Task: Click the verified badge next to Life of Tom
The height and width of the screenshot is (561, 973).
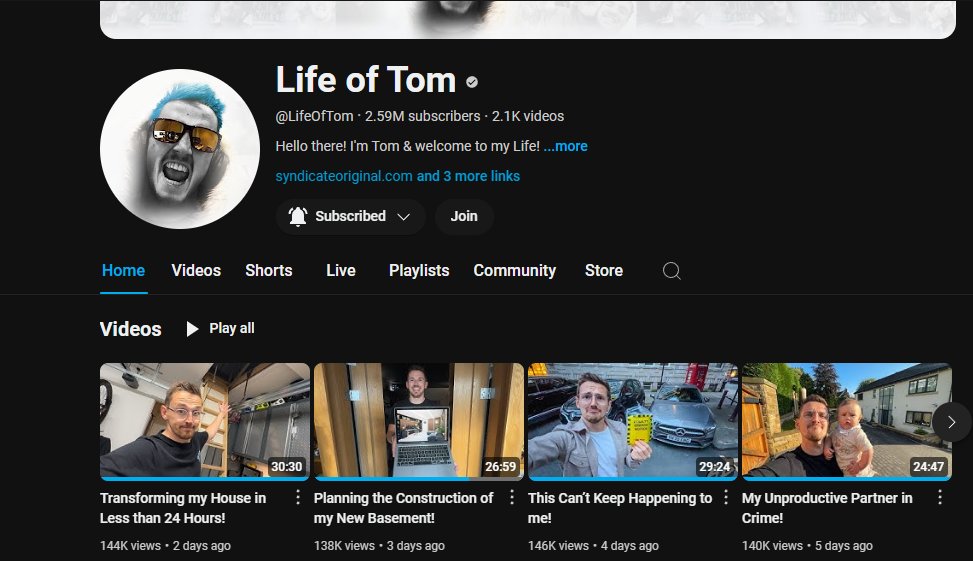Action: click(472, 82)
